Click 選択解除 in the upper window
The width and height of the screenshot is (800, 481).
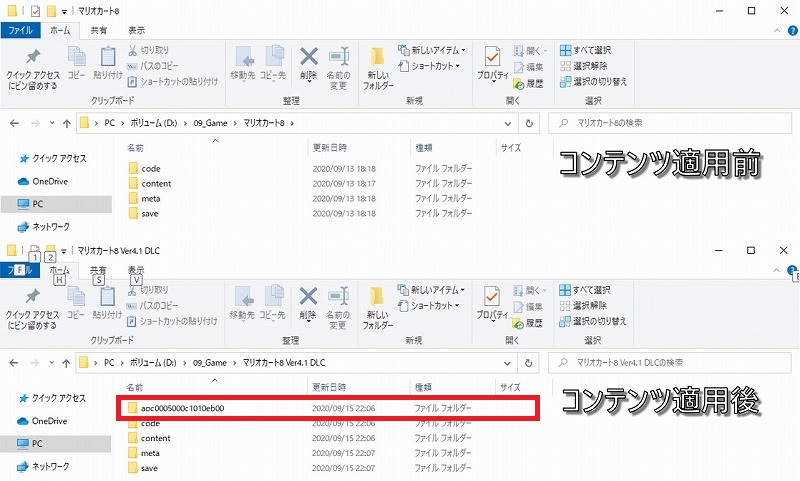tap(584, 66)
